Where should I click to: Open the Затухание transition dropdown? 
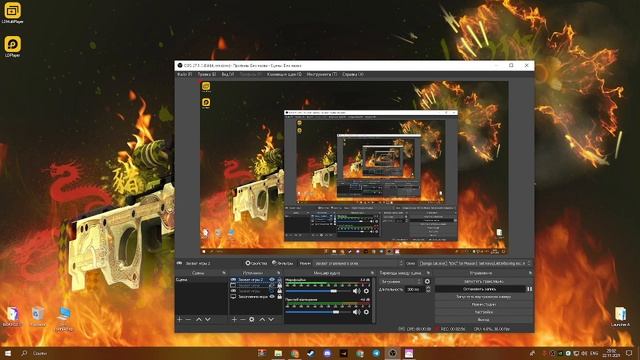[400, 281]
